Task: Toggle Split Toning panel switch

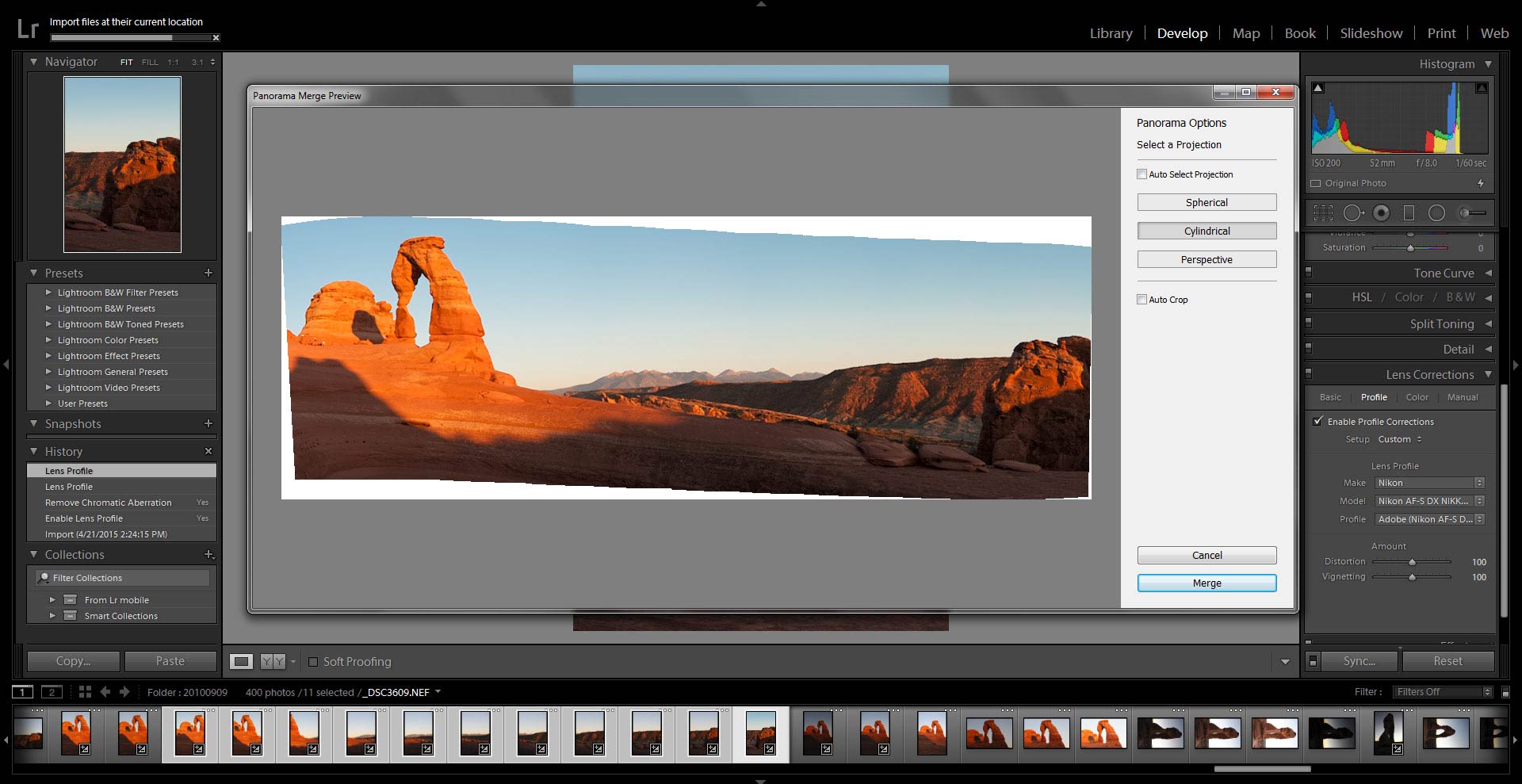Action: tap(1309, 323)
